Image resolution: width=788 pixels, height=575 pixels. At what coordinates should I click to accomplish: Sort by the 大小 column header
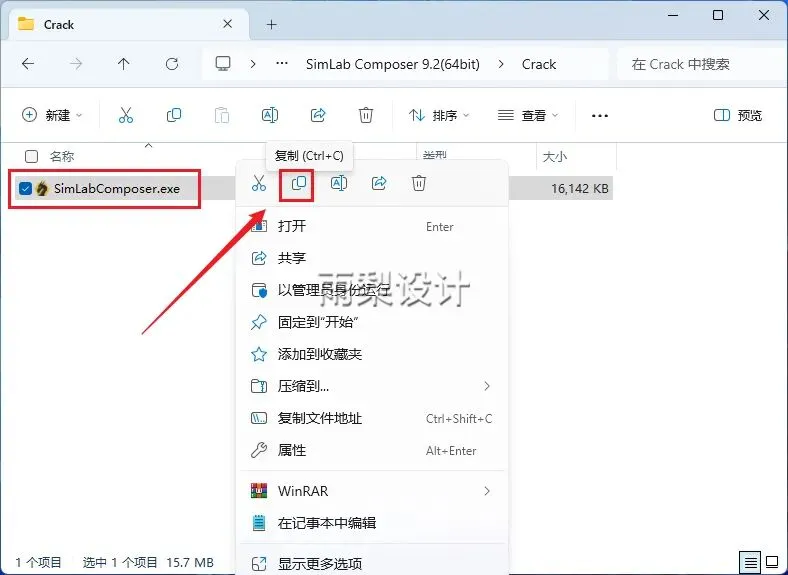(555, 157)
